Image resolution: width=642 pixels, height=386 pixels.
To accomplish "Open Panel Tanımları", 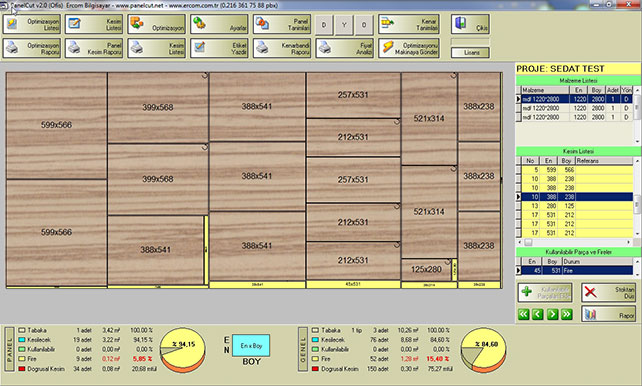I will tap(282, 25).
